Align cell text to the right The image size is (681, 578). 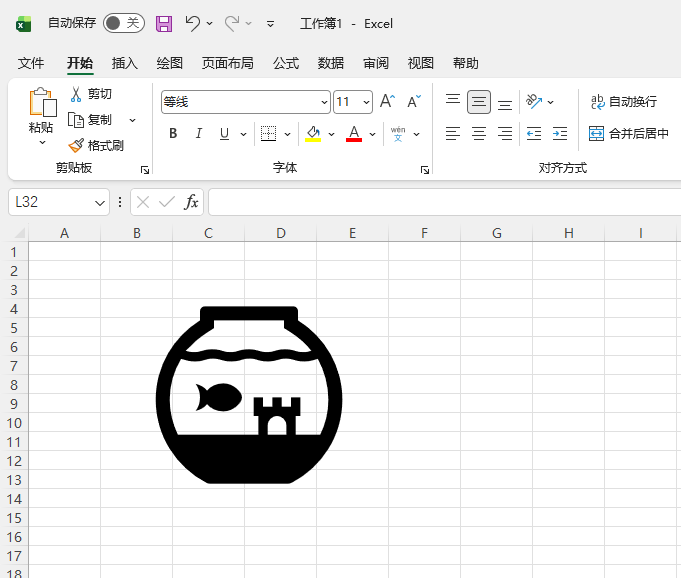click(505, 134)
